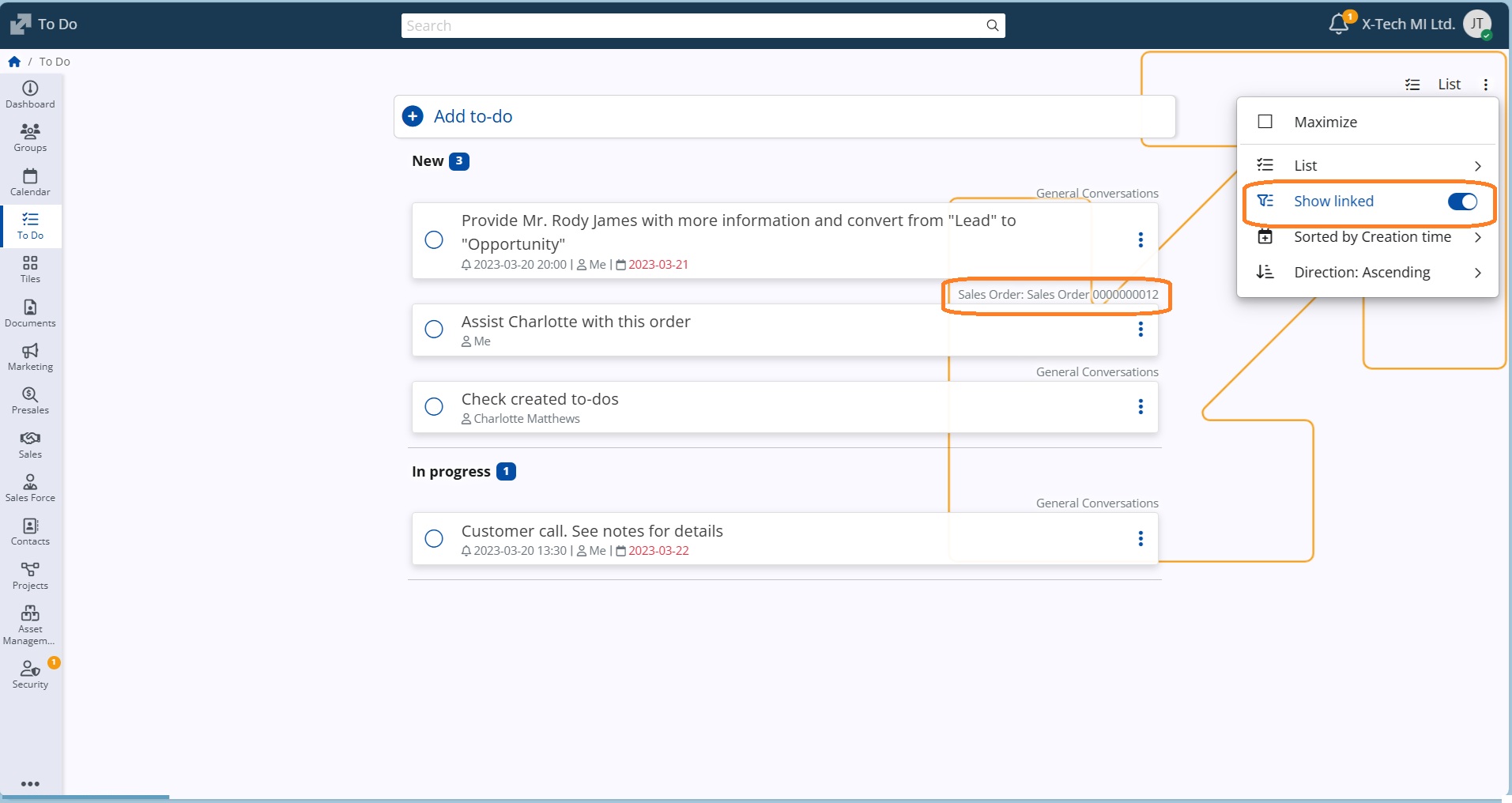Select Maximize menu entry
The image size is (1512, 803).
pos(1367,122)
